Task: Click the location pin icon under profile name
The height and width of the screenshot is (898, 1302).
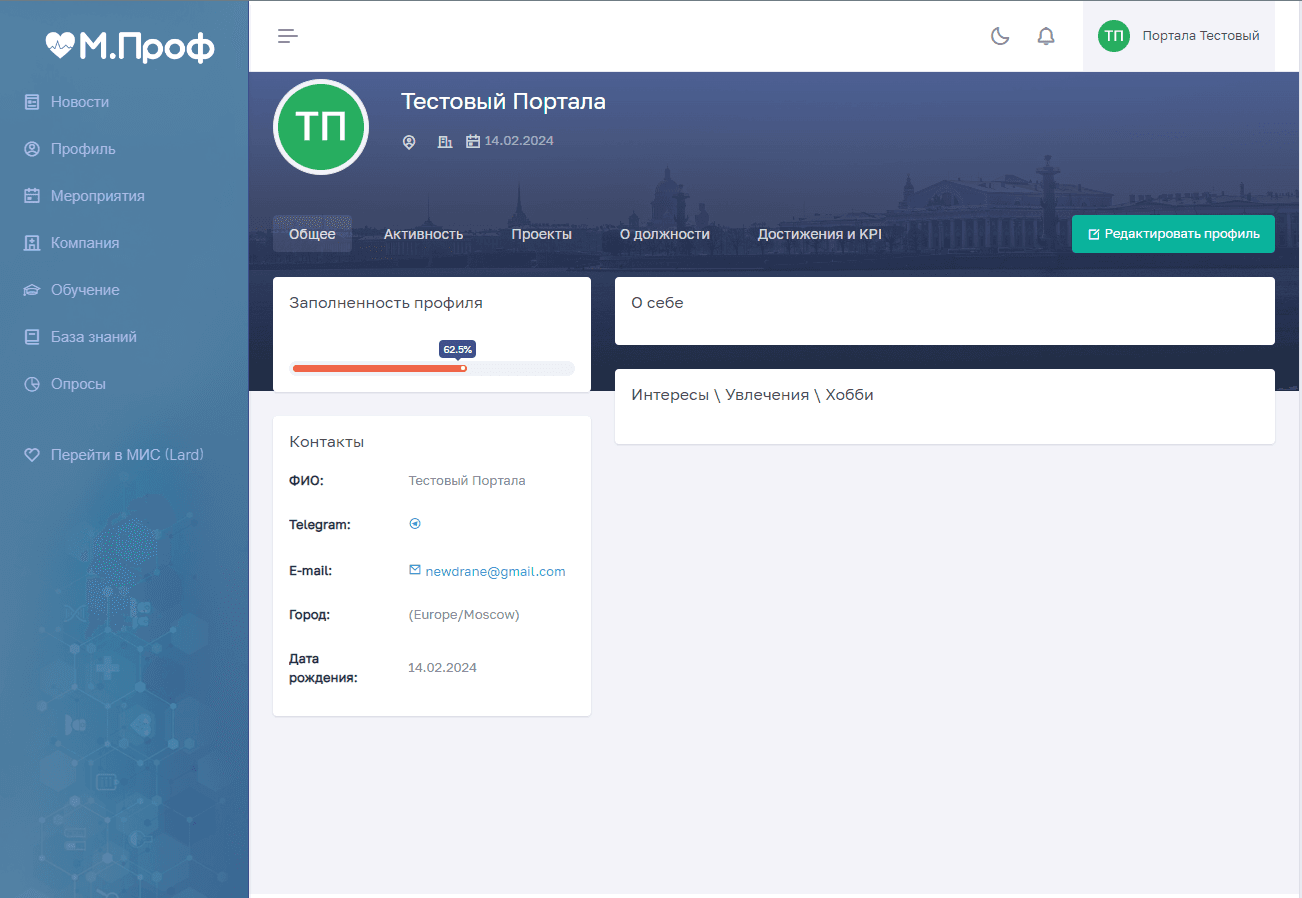Action: point(409,142)
